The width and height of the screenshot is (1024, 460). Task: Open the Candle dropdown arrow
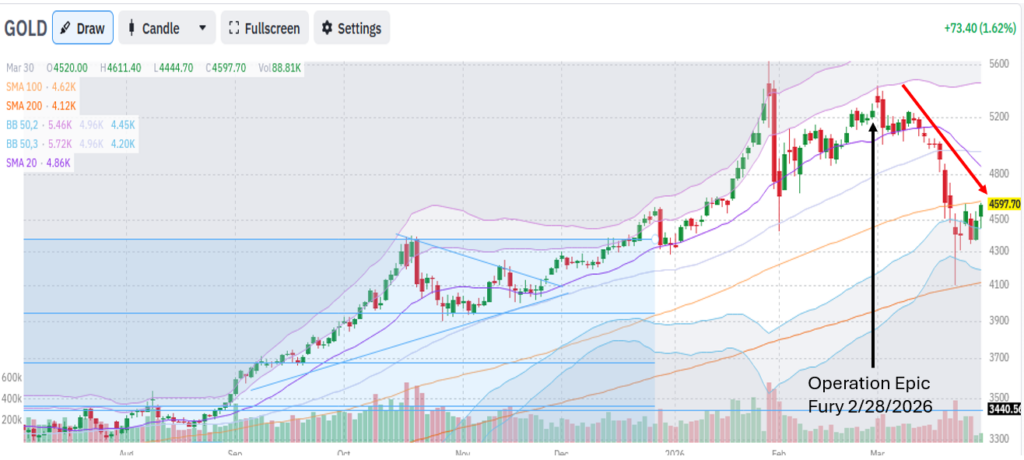pyautogui.click(x=203, y=28)
